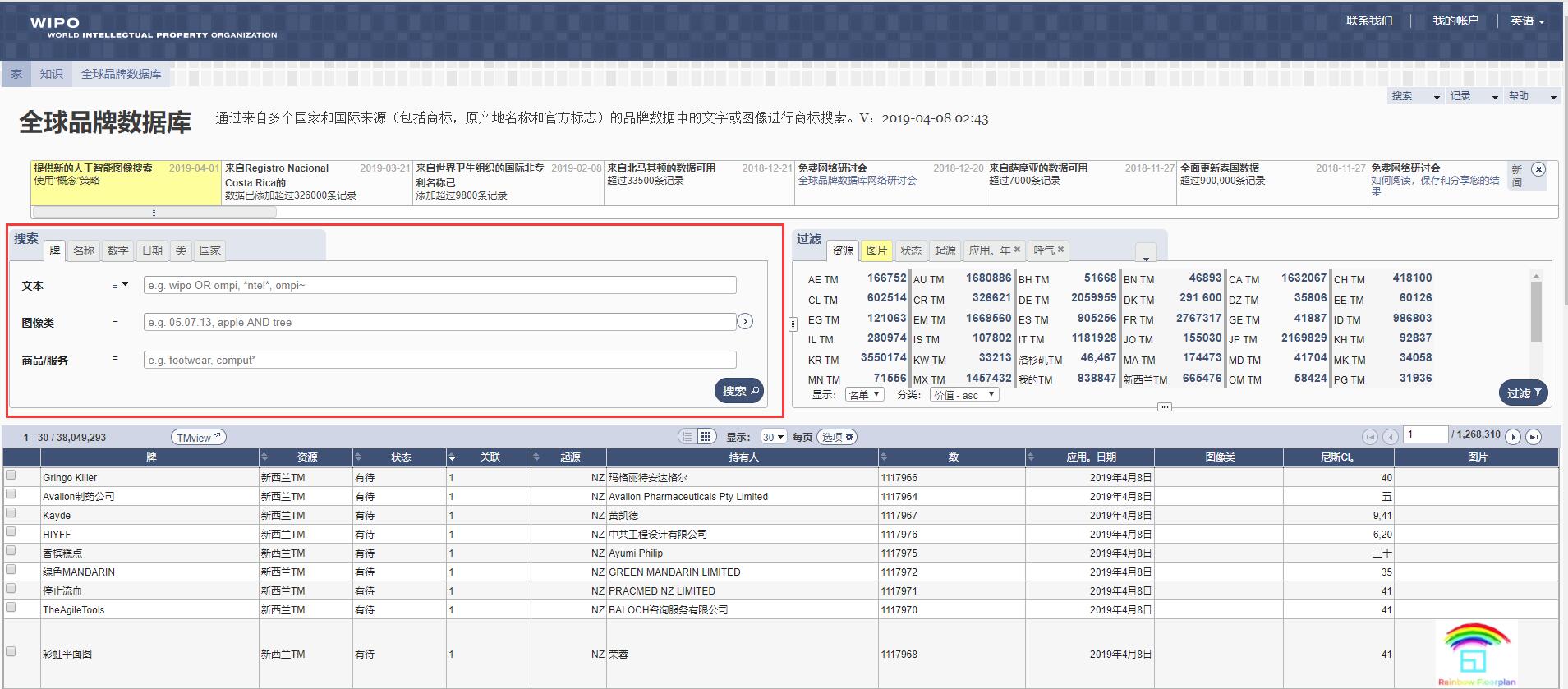Open the 分类 价值 - asc sort dropdown
Viewport: 1568px width, 689px height.
964,395
